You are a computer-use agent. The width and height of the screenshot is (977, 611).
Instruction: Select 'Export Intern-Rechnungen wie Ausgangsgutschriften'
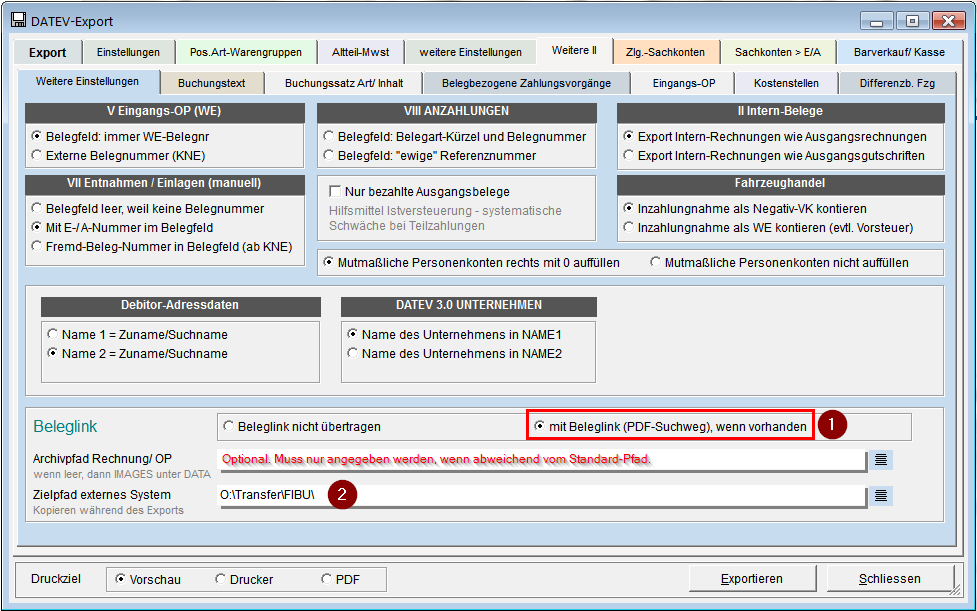click(774, 156)
